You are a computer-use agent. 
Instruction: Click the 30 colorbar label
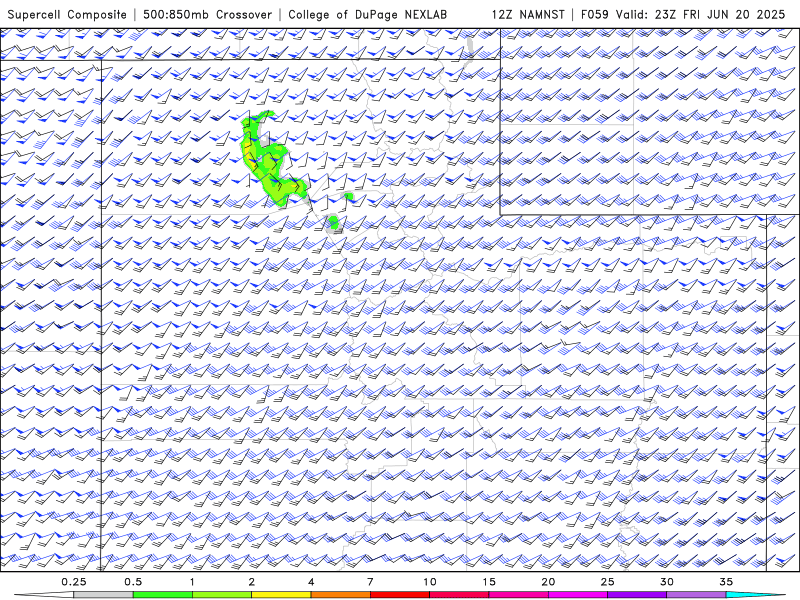pos(666,582)
